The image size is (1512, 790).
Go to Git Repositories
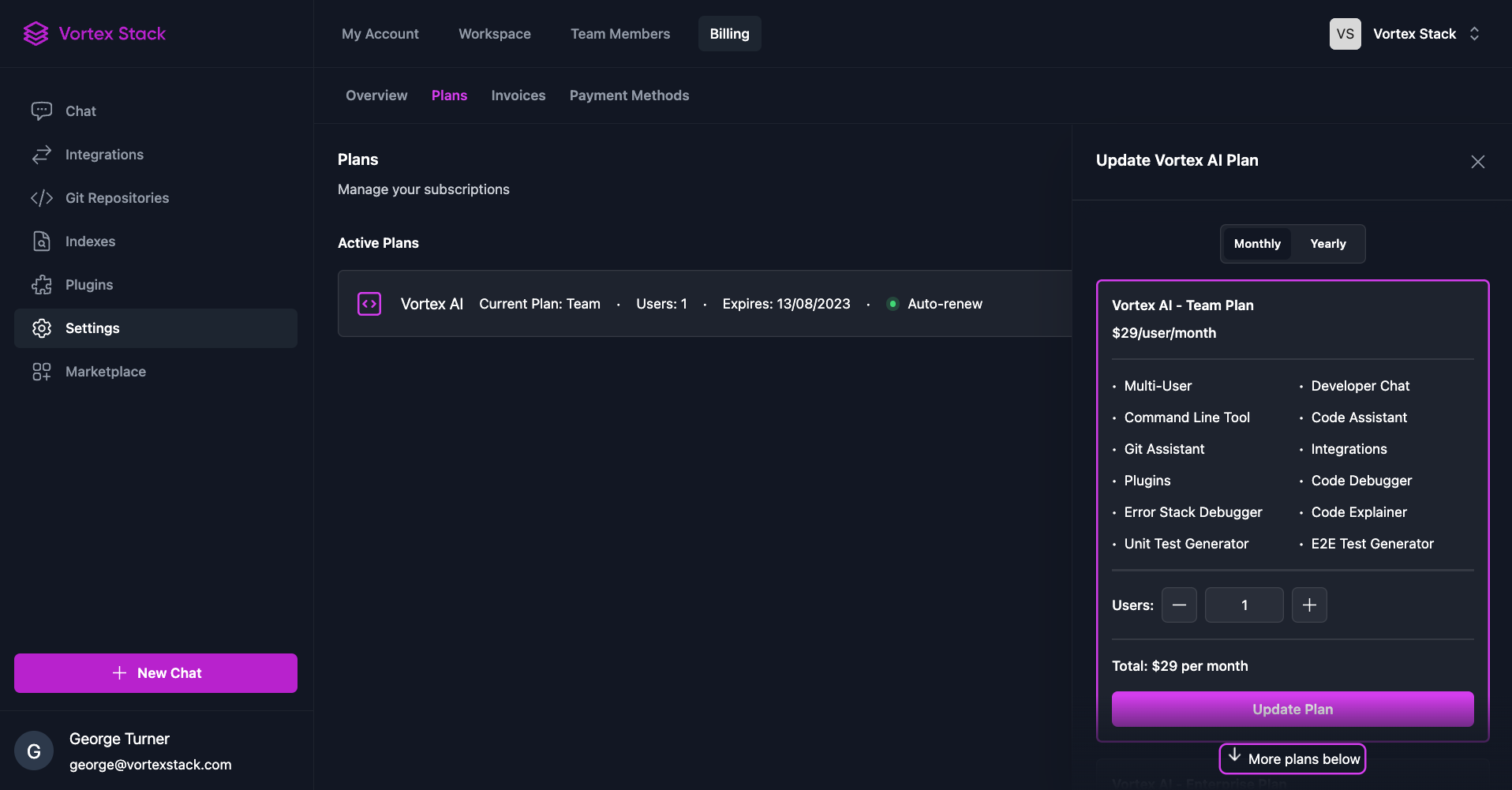[155, 198]
